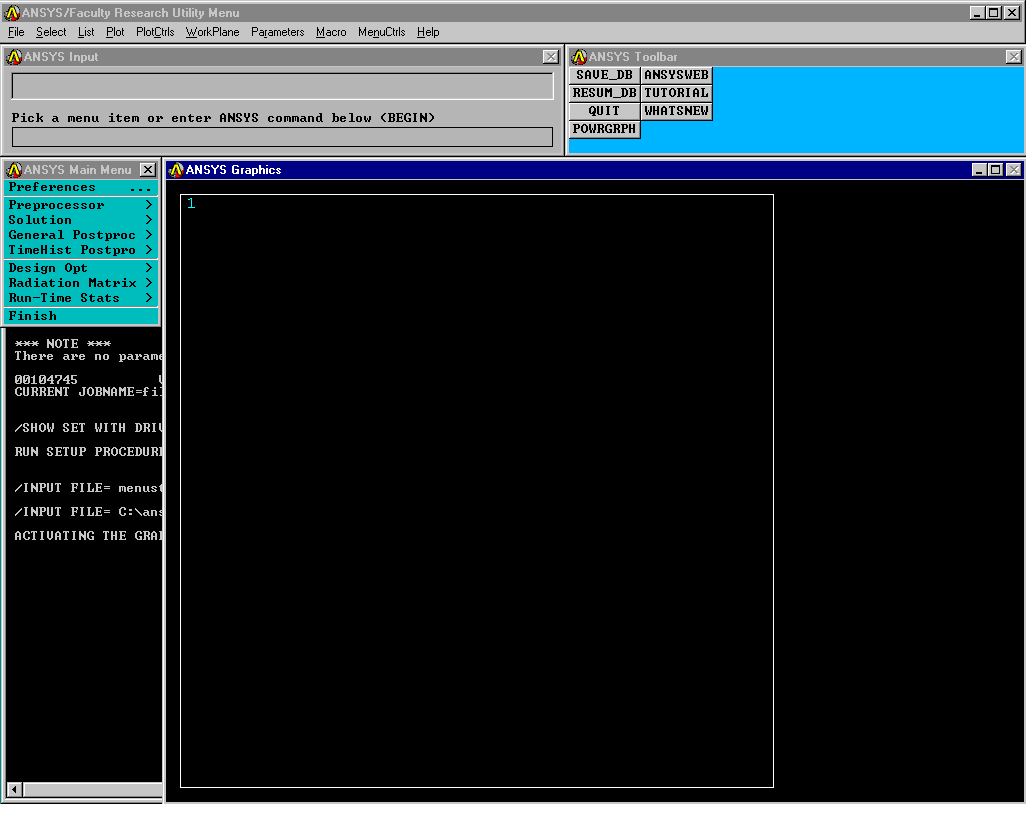The height and width of the screenshot is (821, 1026).
Task: Open the MenuCtrls menu
Action: [x=381, y=32]
